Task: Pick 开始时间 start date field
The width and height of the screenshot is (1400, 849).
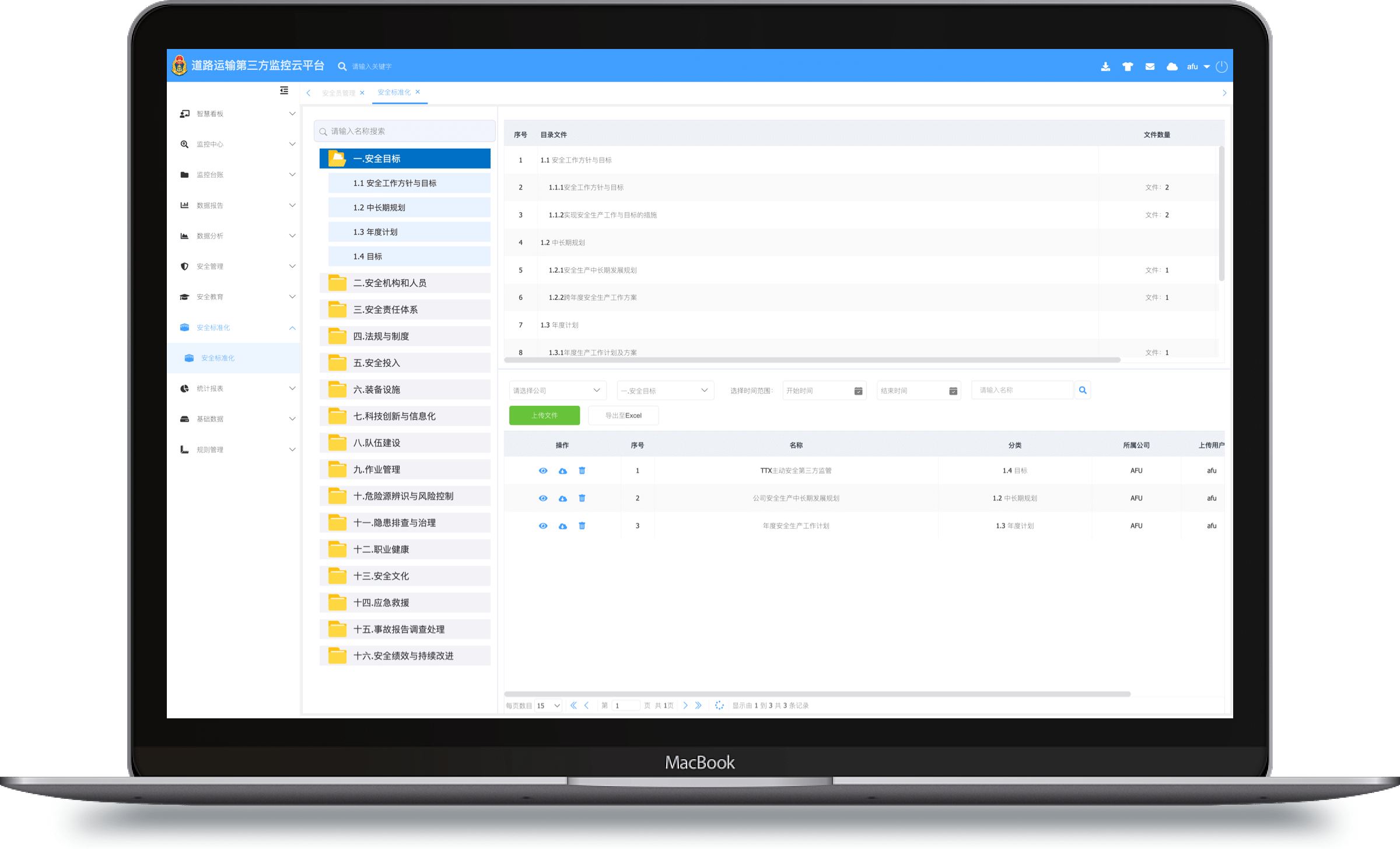Action: point(824,391)
